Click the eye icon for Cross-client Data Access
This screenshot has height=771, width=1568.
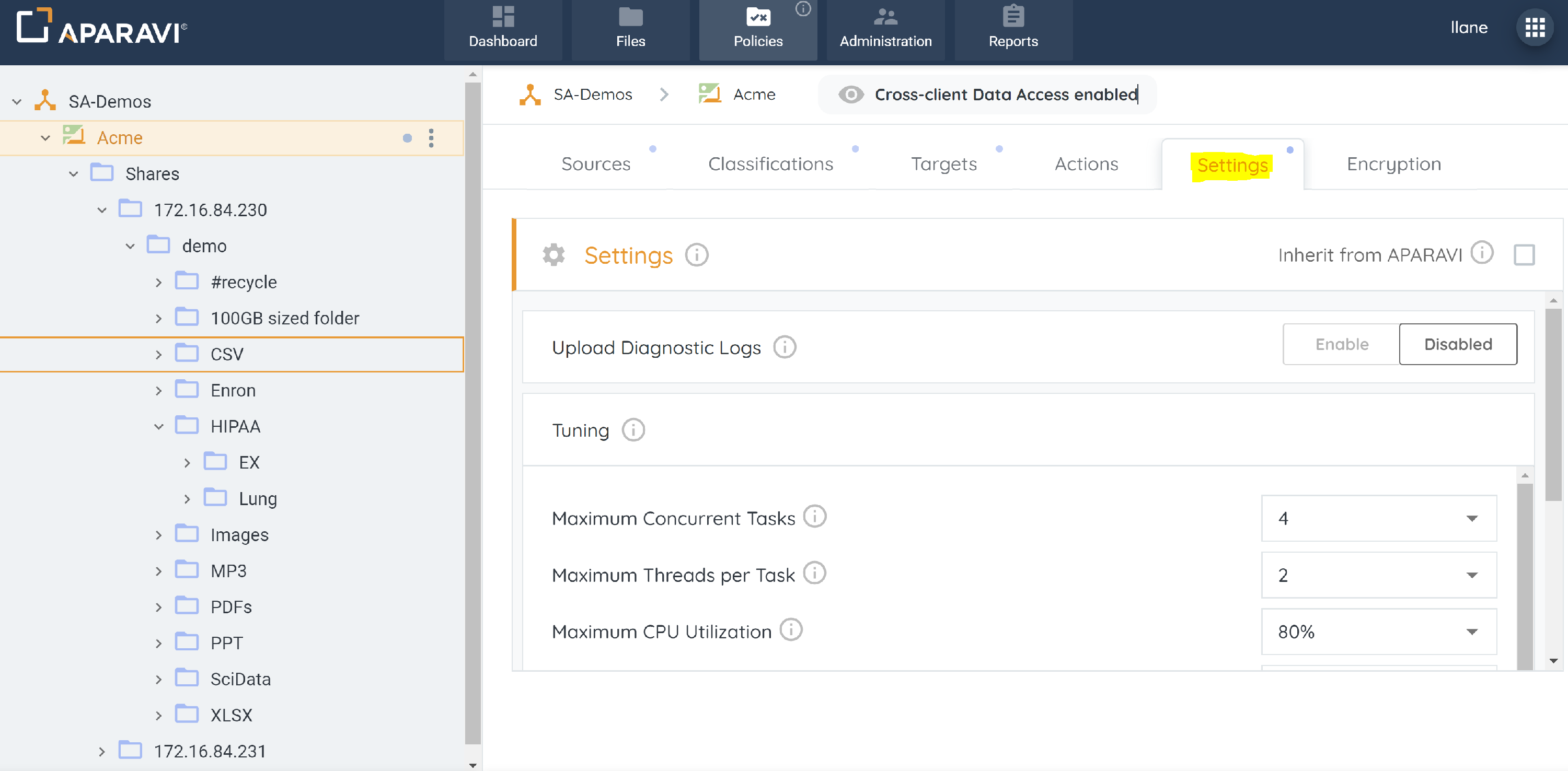point(850,95)
